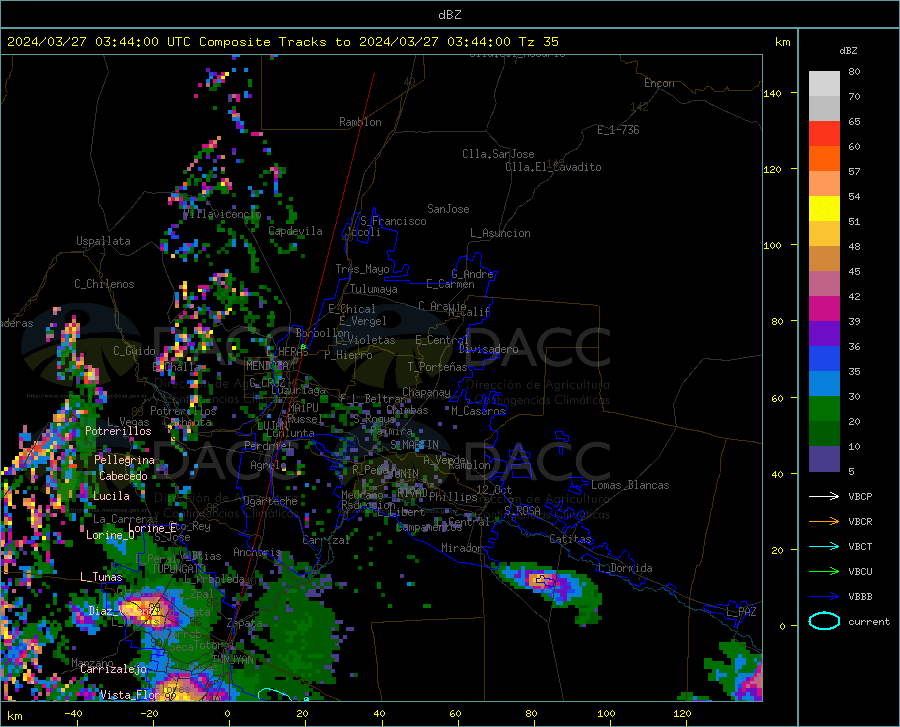The width and height of the screenshot is (900, 727).
Task: Select the red 65 dBZ color swatch
Action: point(824,134)
